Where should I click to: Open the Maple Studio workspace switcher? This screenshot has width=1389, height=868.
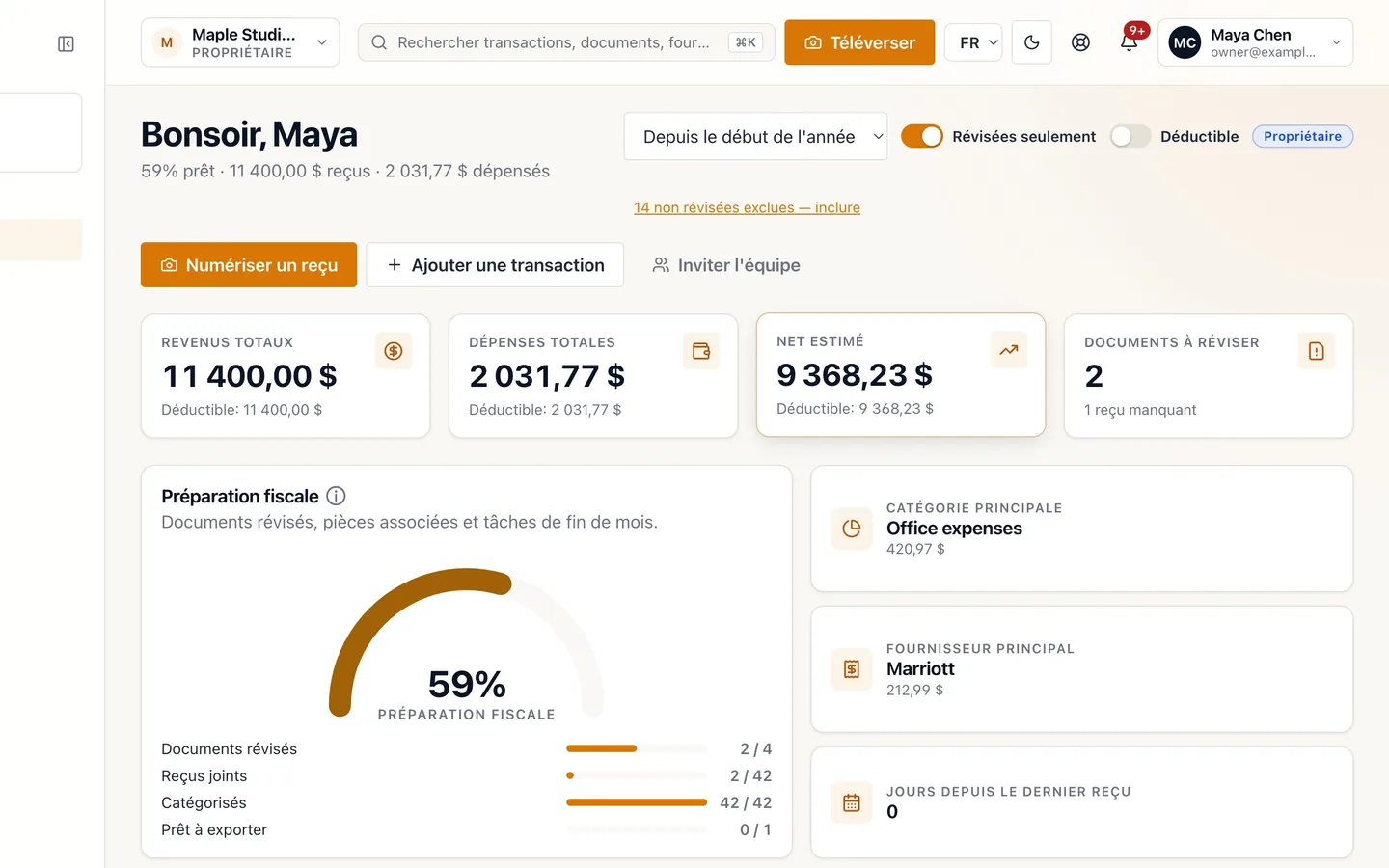point(240,42)
